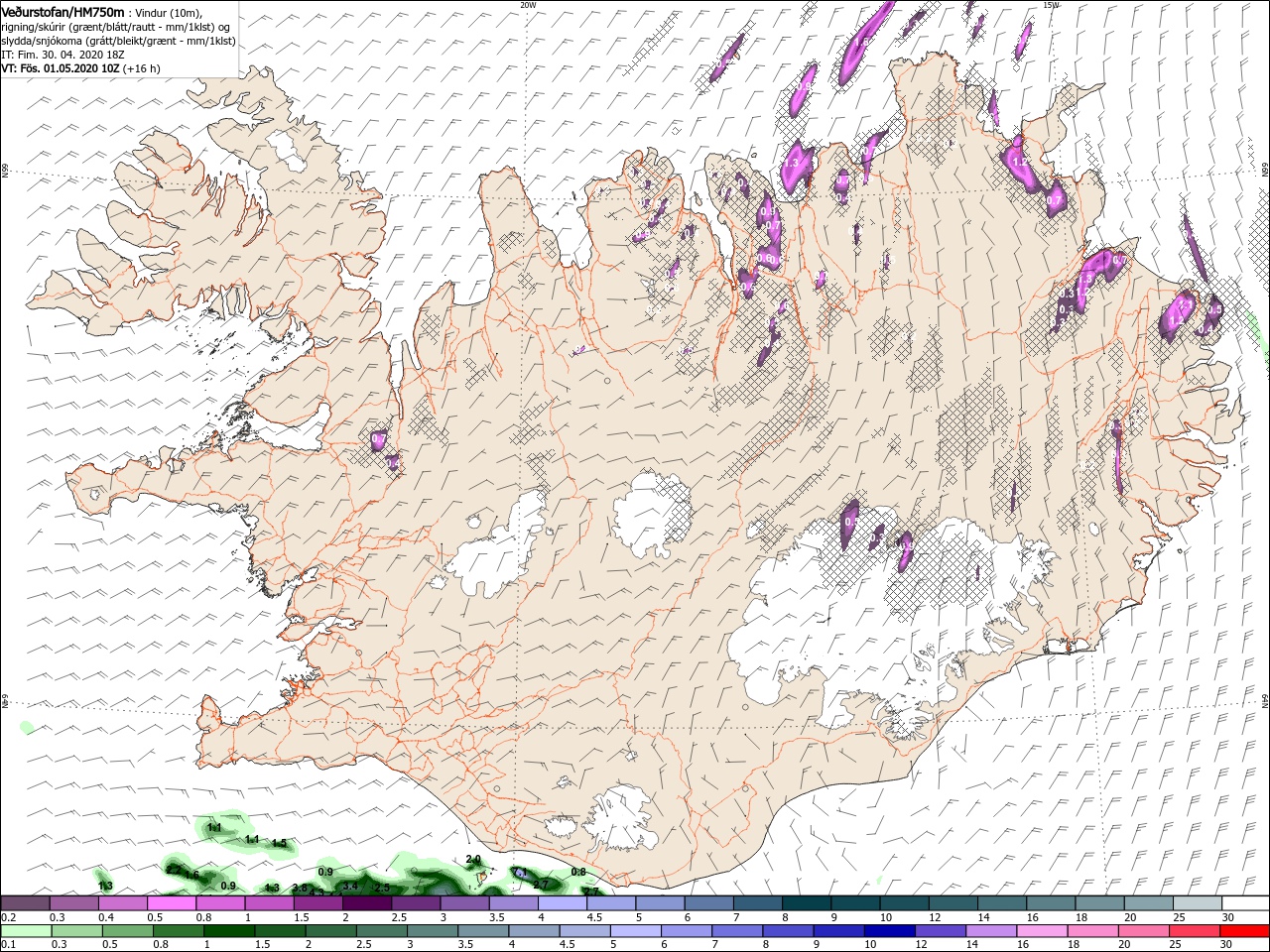Click the '15W' longitude label
1270x952 pixels.
click(x=1052, y=4)
